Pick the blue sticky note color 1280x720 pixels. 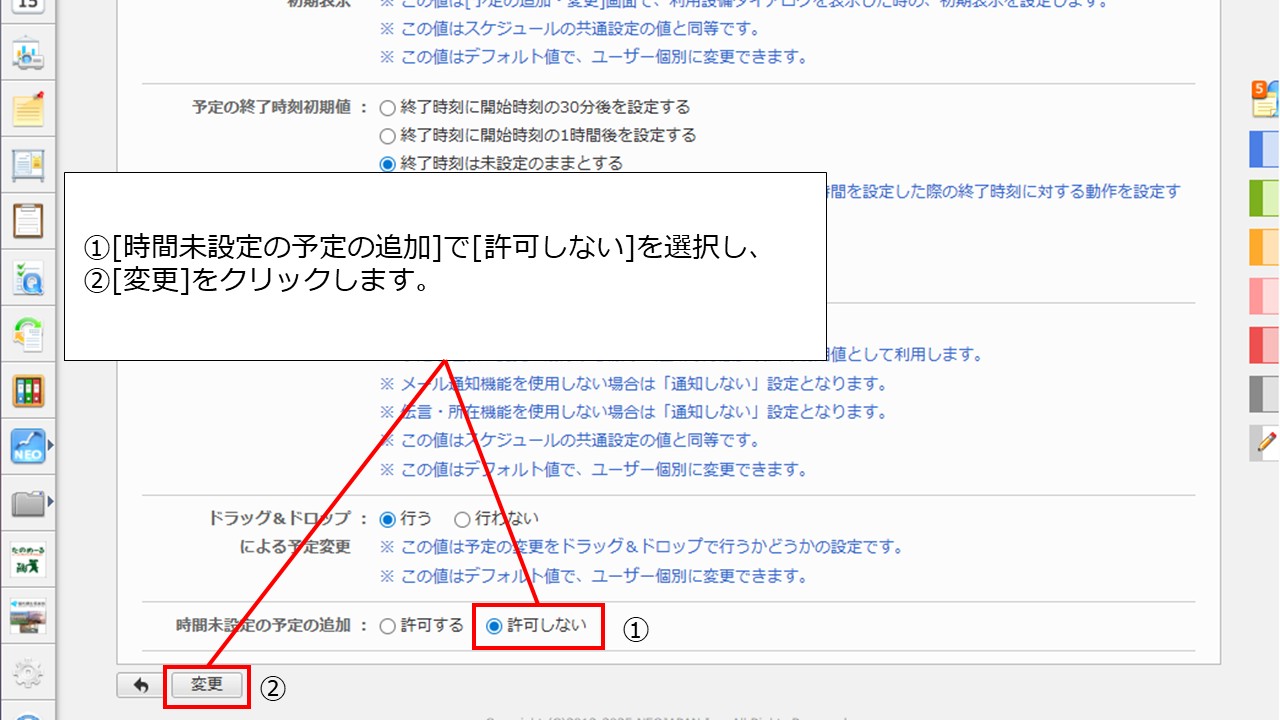[1264, 148]
